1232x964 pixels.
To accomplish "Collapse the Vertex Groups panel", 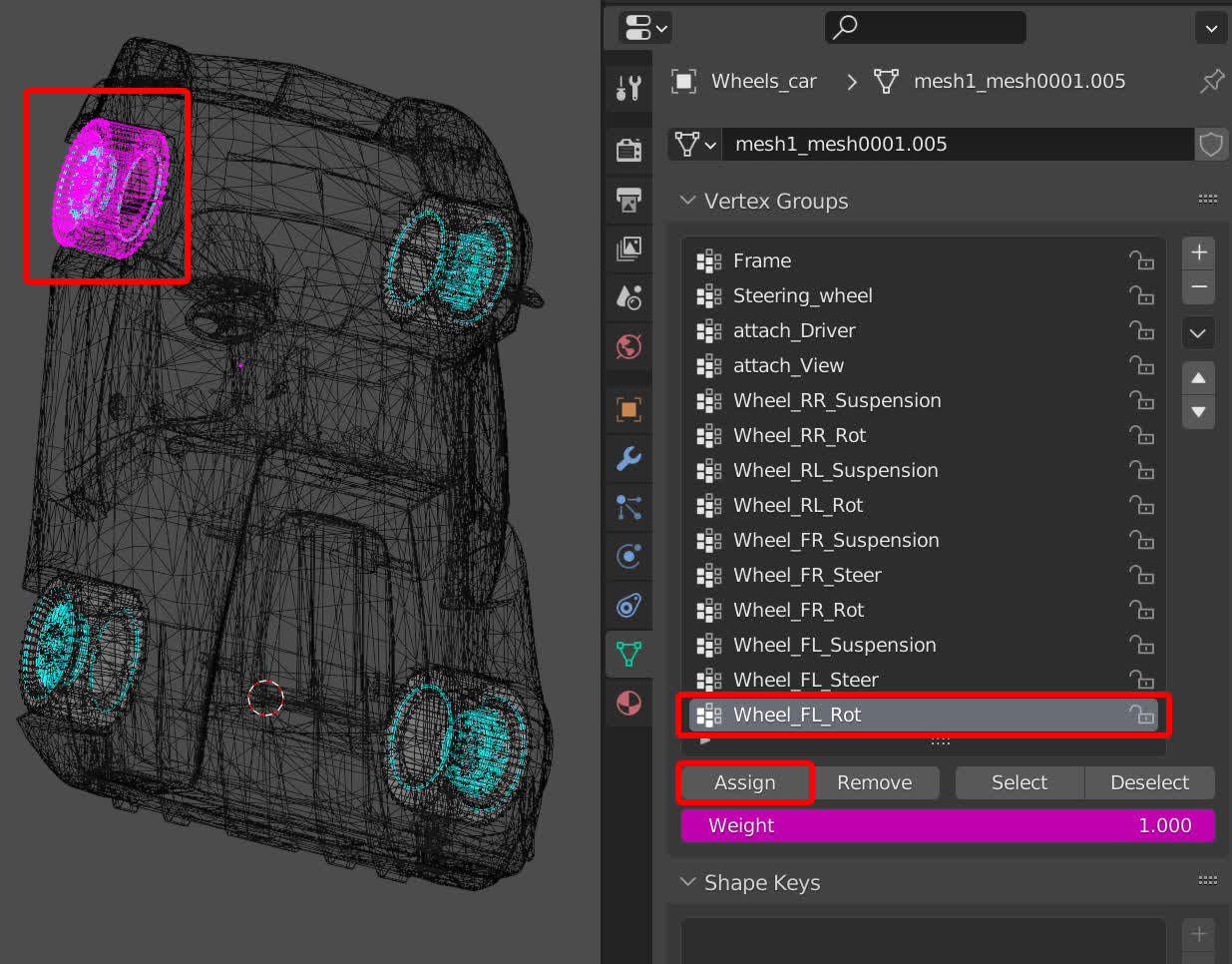I will (687, 201).
